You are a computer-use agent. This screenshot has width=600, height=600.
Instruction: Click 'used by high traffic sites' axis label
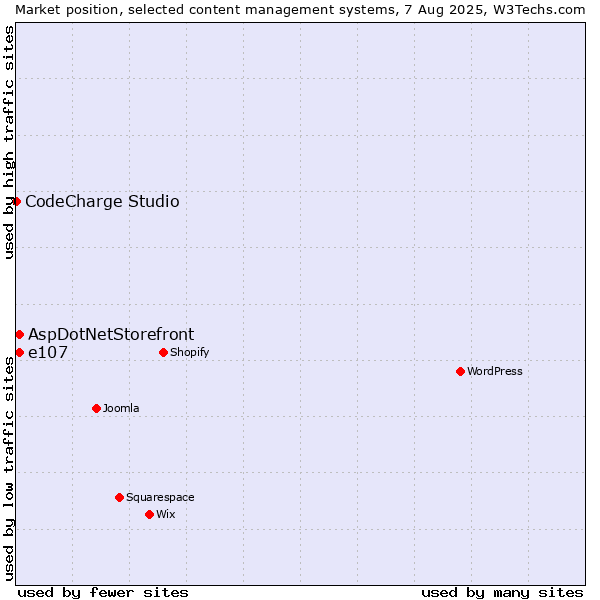(x=8, y=142)
